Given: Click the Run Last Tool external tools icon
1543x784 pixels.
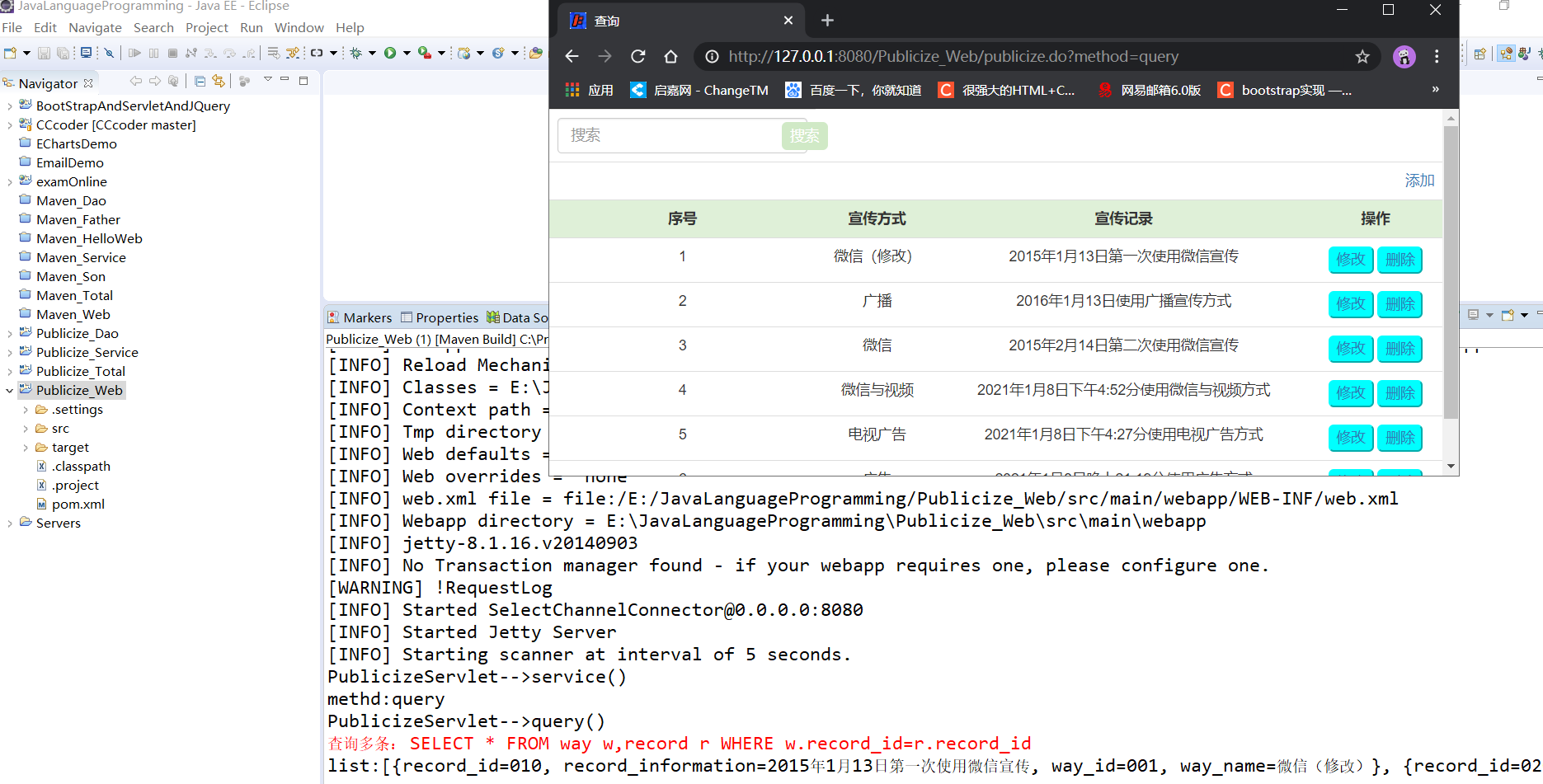Looking at the screenshot, I should coord(425,53).
